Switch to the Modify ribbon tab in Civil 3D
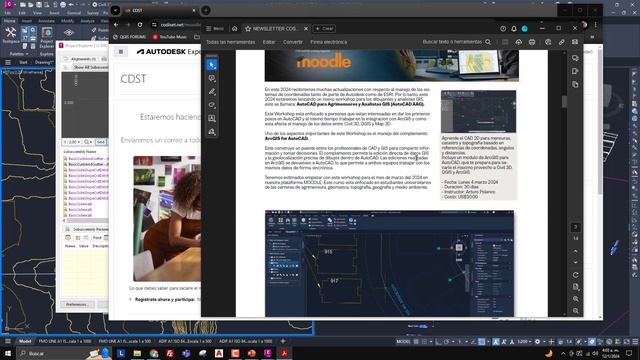The height and width of the screenshot is (360, 640). [x=67, y=21]
